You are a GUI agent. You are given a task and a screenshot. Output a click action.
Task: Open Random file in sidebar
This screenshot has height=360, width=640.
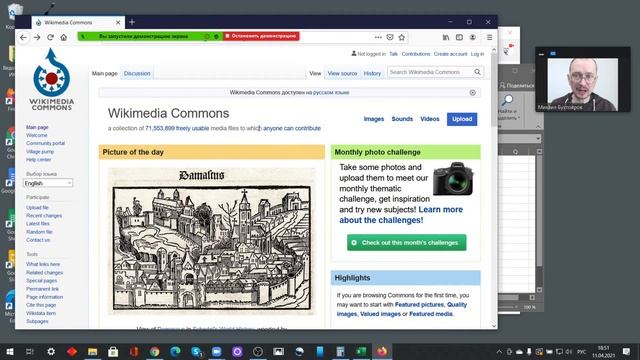click(39, 232)
